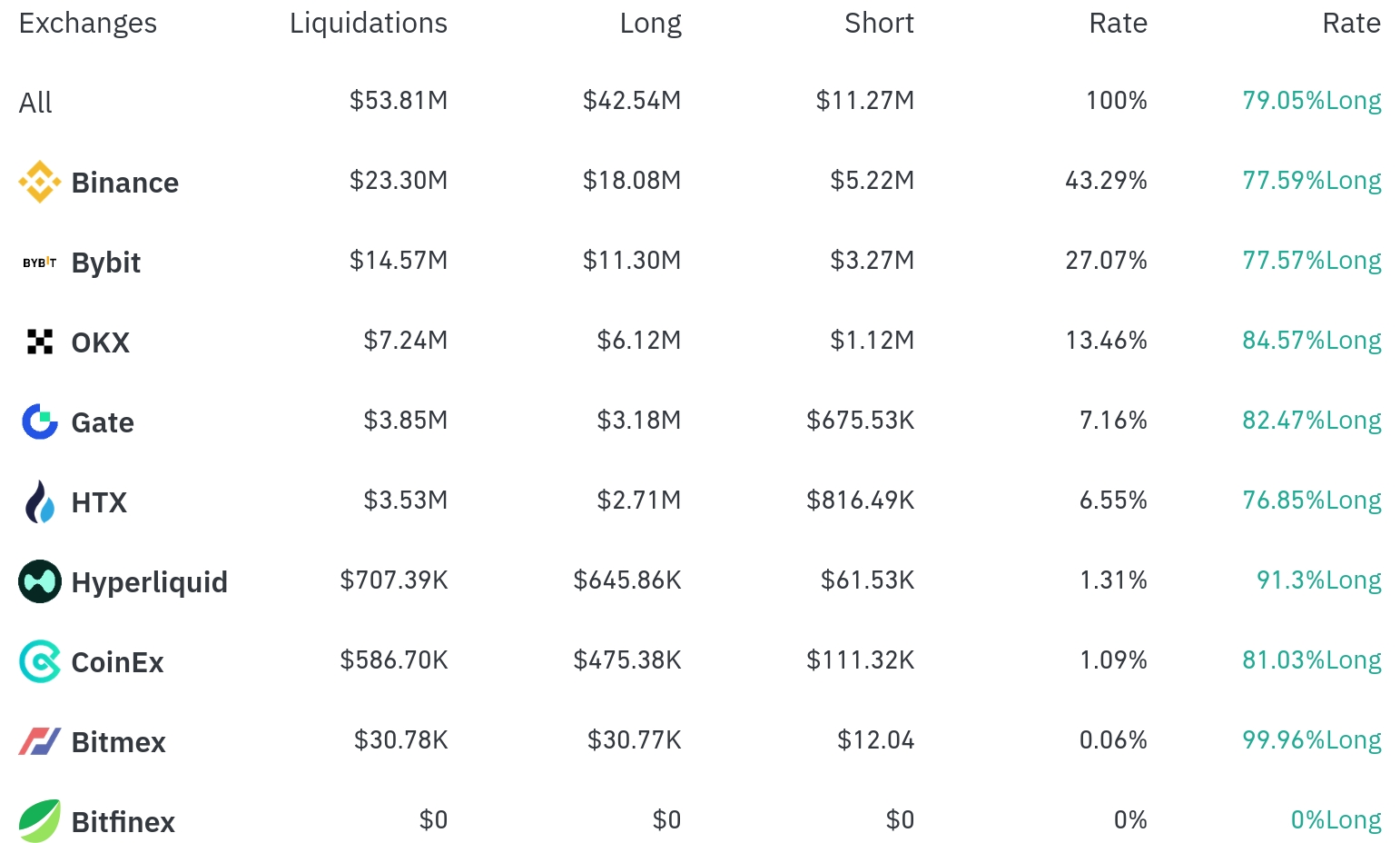This screenshot has height=843, width=1400.
Task: Sort by the Liquidations column header
Action: pyautogui.click(x=369, y=23)
